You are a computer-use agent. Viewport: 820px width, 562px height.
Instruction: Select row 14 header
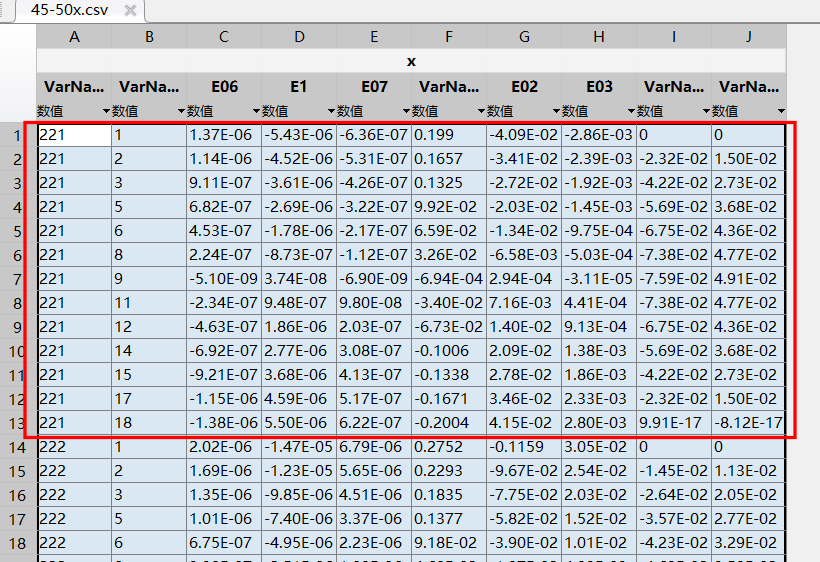[x=17, y=447]
